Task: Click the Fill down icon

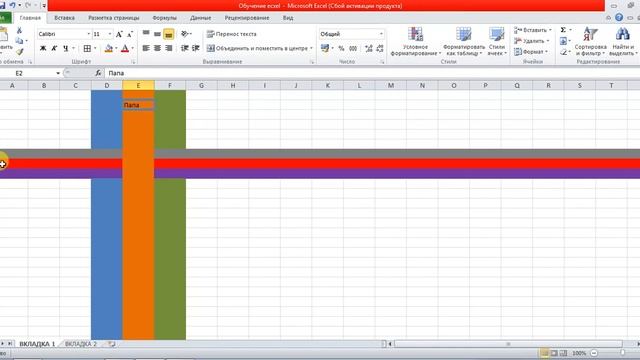Action: pyautogui.click(x=564, y=41)
